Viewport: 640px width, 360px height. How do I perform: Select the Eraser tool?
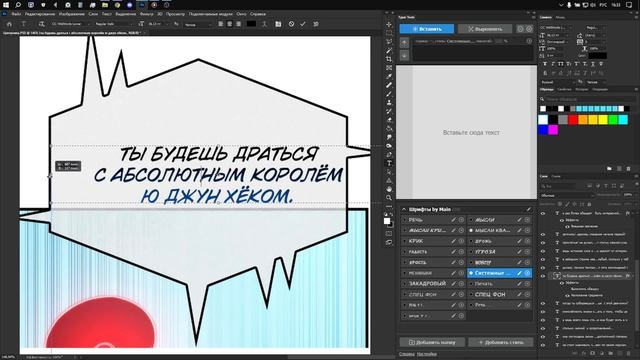(x=389, y=120)
